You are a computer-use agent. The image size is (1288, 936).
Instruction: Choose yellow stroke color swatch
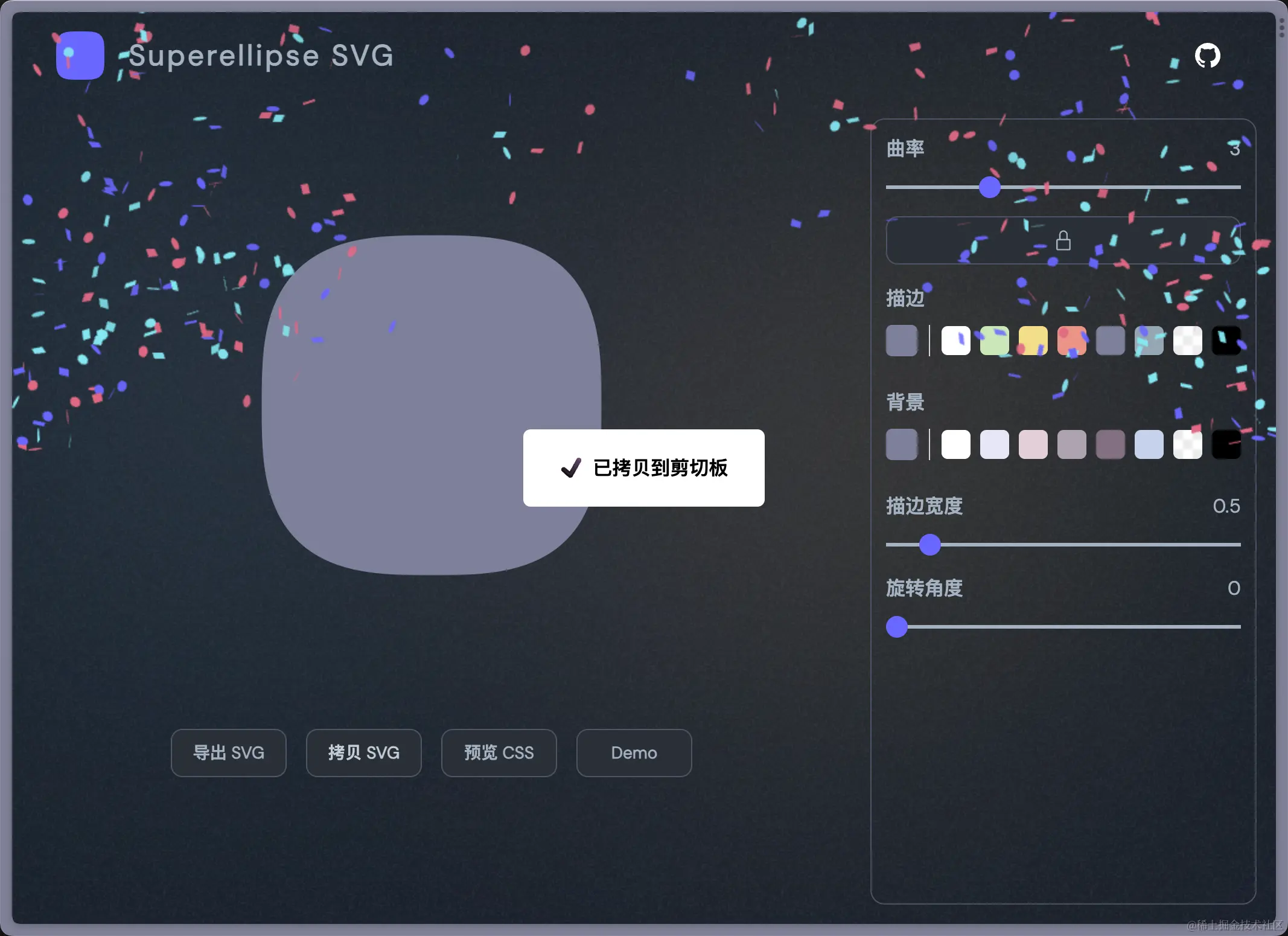1033,341
